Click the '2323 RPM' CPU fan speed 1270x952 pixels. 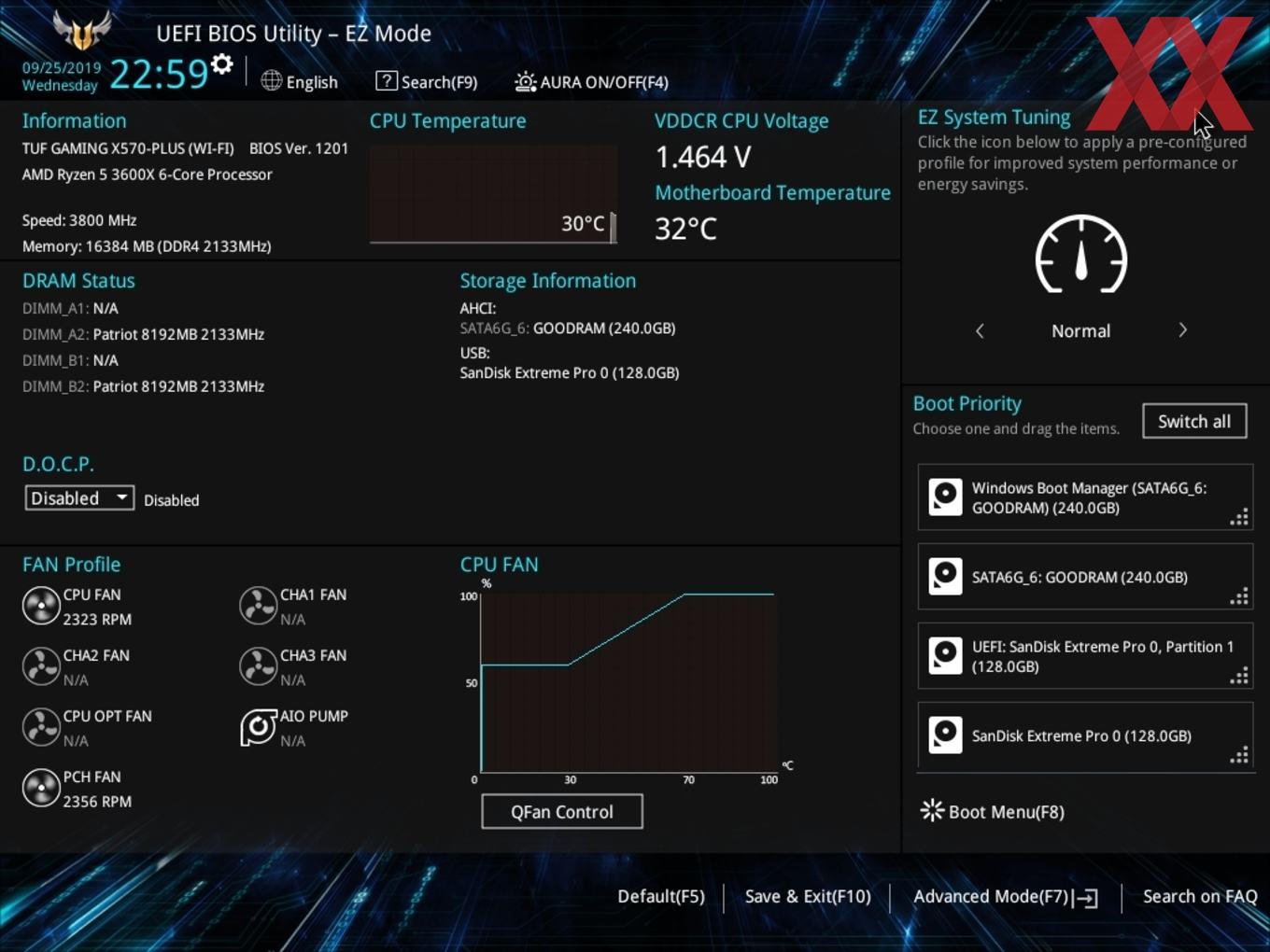coord(97,620)
